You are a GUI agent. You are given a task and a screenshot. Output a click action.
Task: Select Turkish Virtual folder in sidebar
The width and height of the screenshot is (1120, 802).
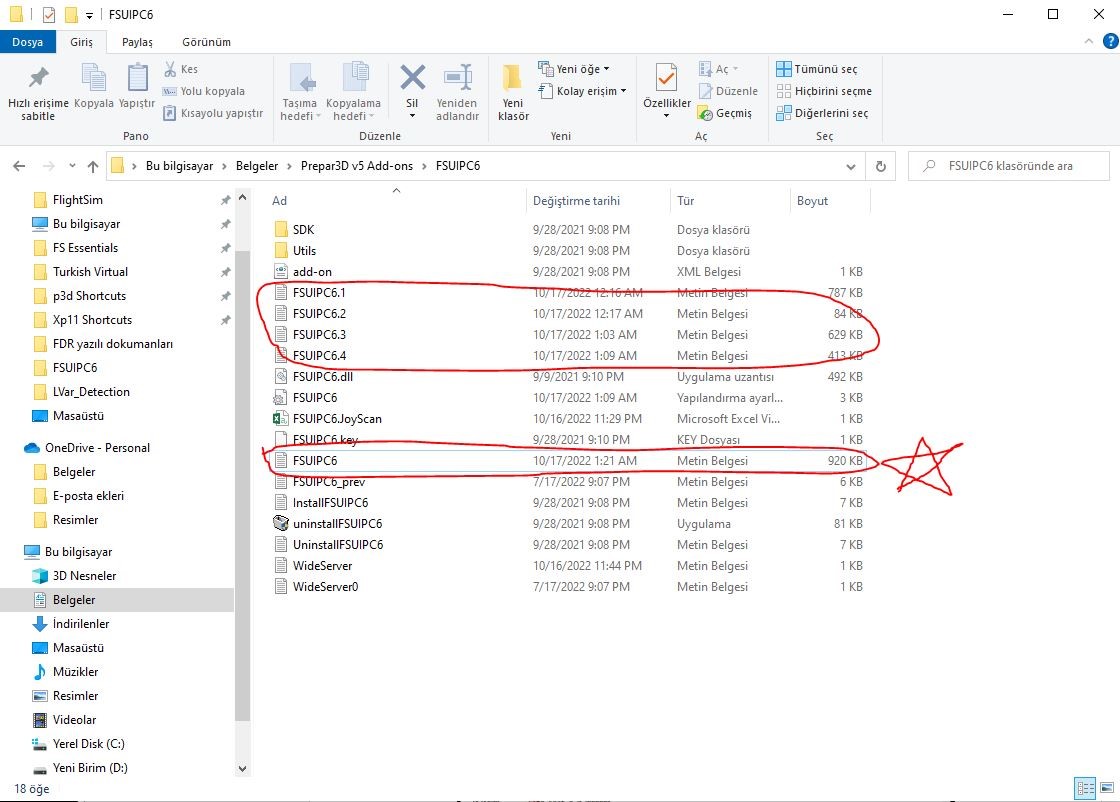pyautogui.click(x=90, y=272)
